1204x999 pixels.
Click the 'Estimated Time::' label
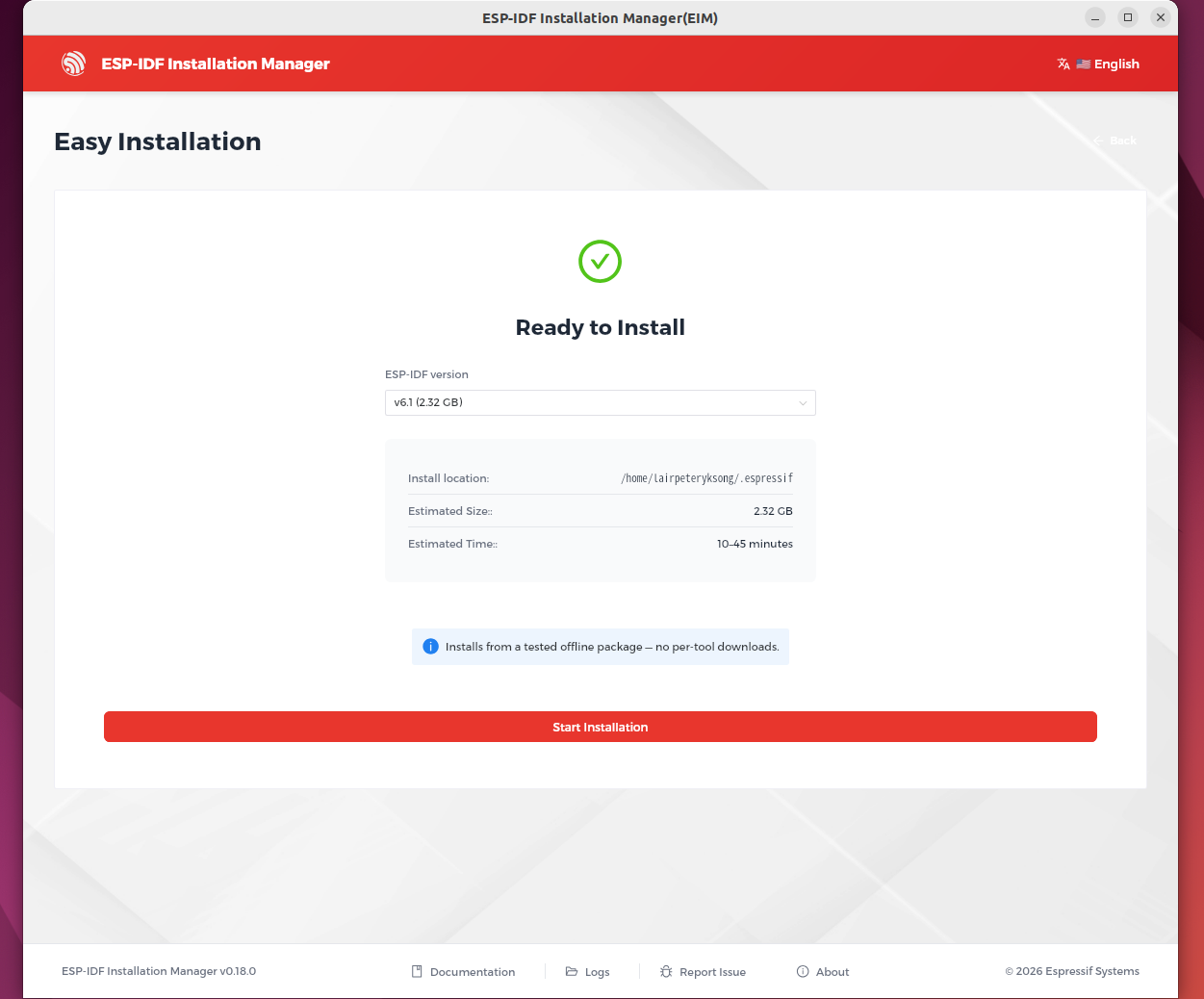pos(452,544)
